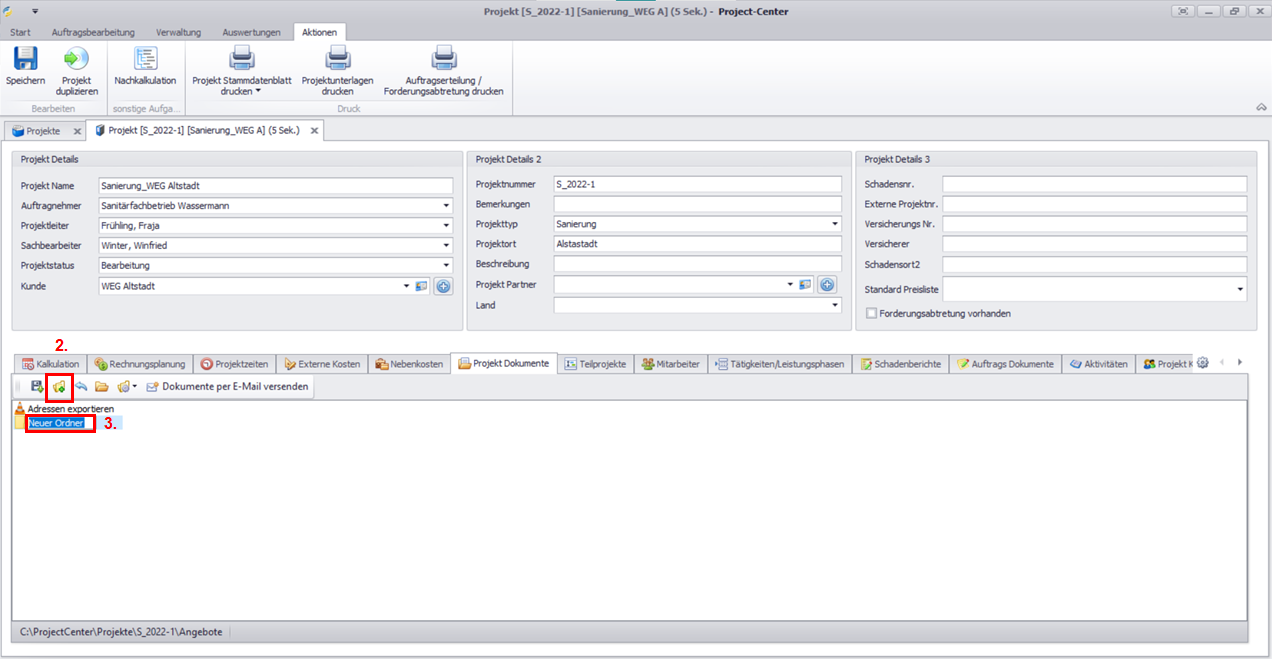Viewport: 1272px width, 659px height.
Task: Open the Projektleiter dropdown
Action: pos(445,226)
